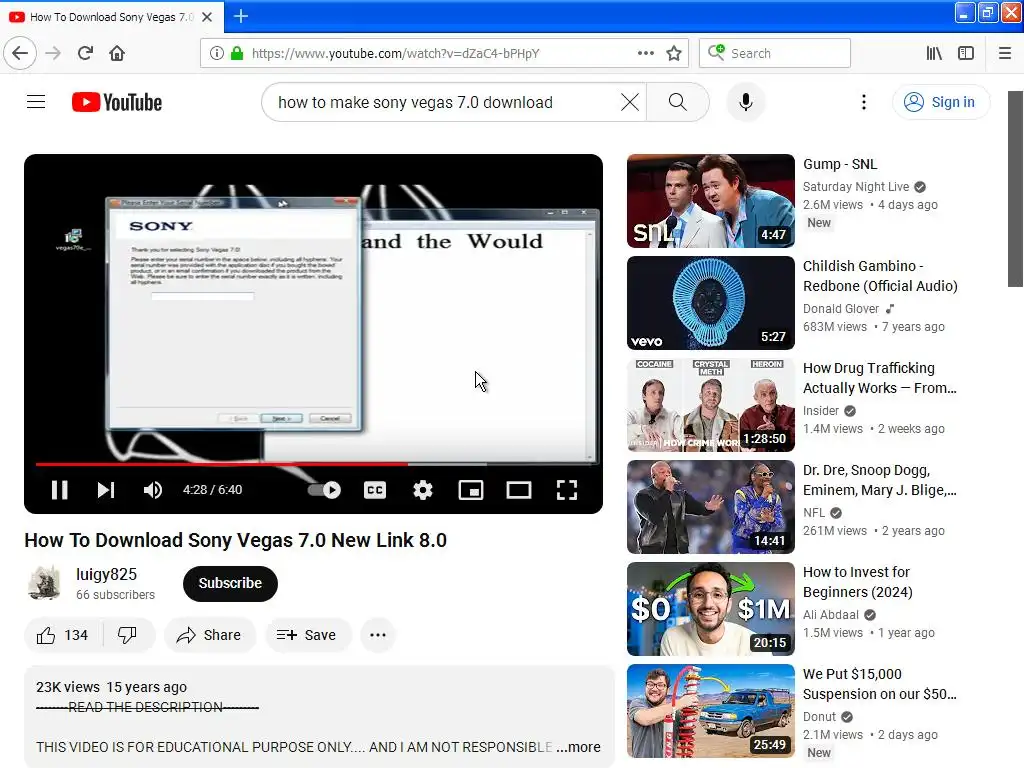Open Gump - SNL video thumbnail
The image size is (1024, 768).
[x=711, y=201]
